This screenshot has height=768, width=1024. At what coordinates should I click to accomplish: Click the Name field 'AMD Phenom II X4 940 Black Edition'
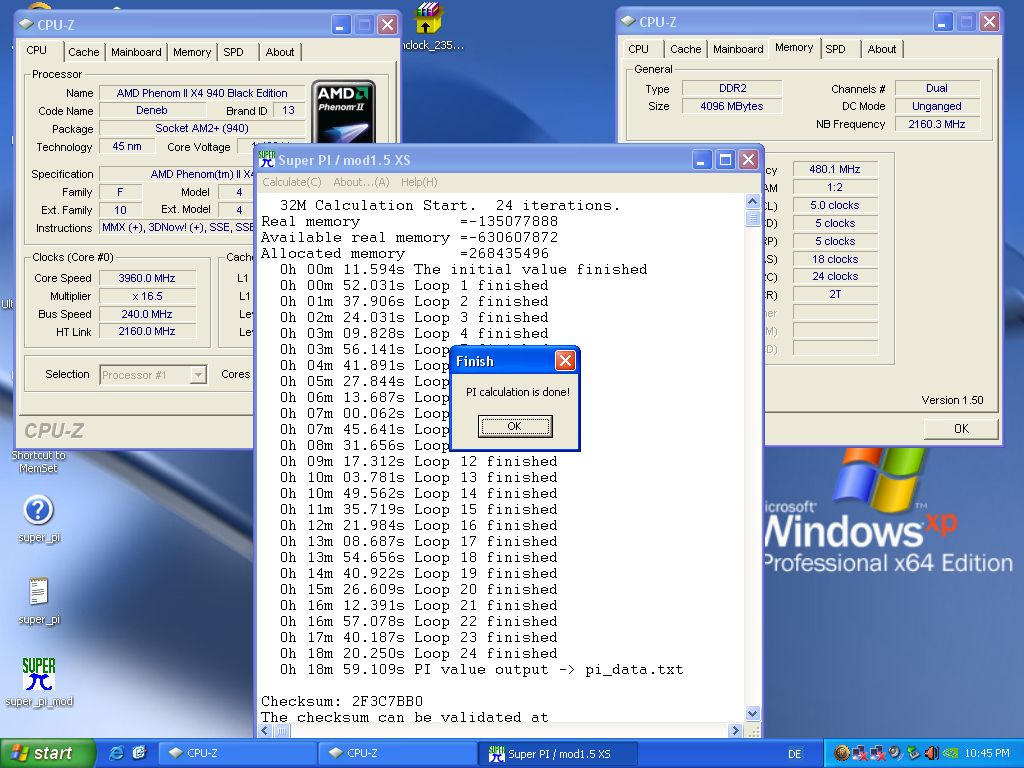pos(202,93)
